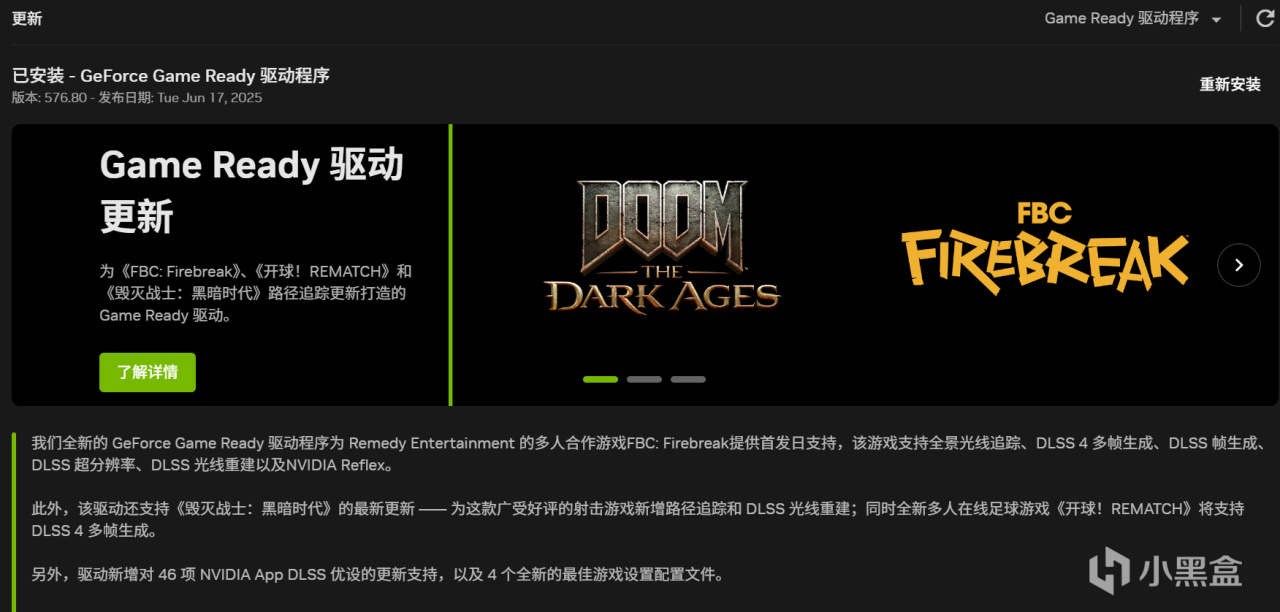Click the paragraph about 毁灭战士 path tracing
Viewport: 1280px width, 612px height.
(x=638, y=520)
